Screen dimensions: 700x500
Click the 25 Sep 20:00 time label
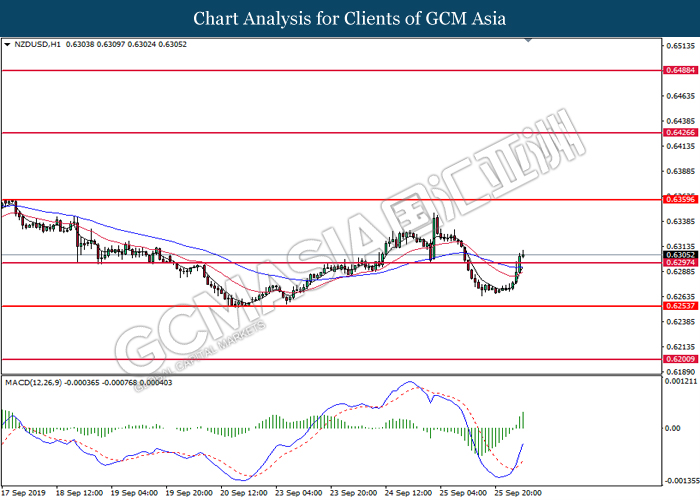click(x=518, y=493)
